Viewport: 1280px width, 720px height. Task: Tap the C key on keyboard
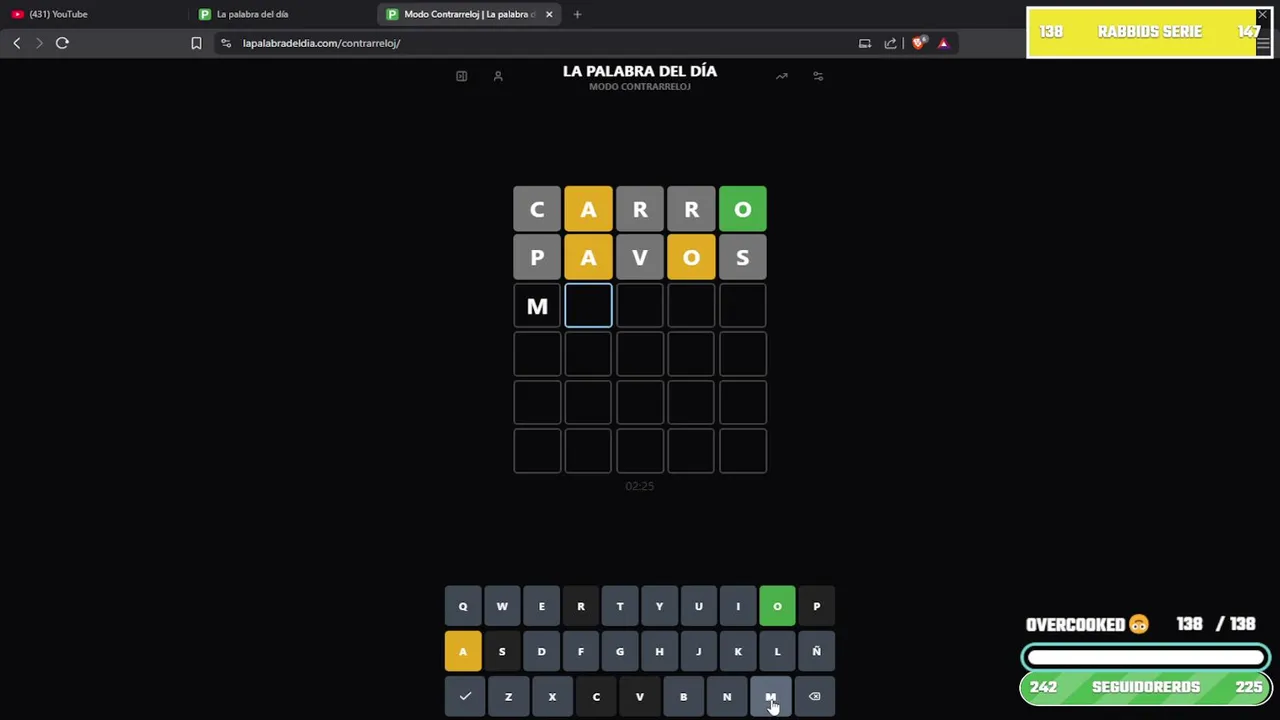click(596, 697)
